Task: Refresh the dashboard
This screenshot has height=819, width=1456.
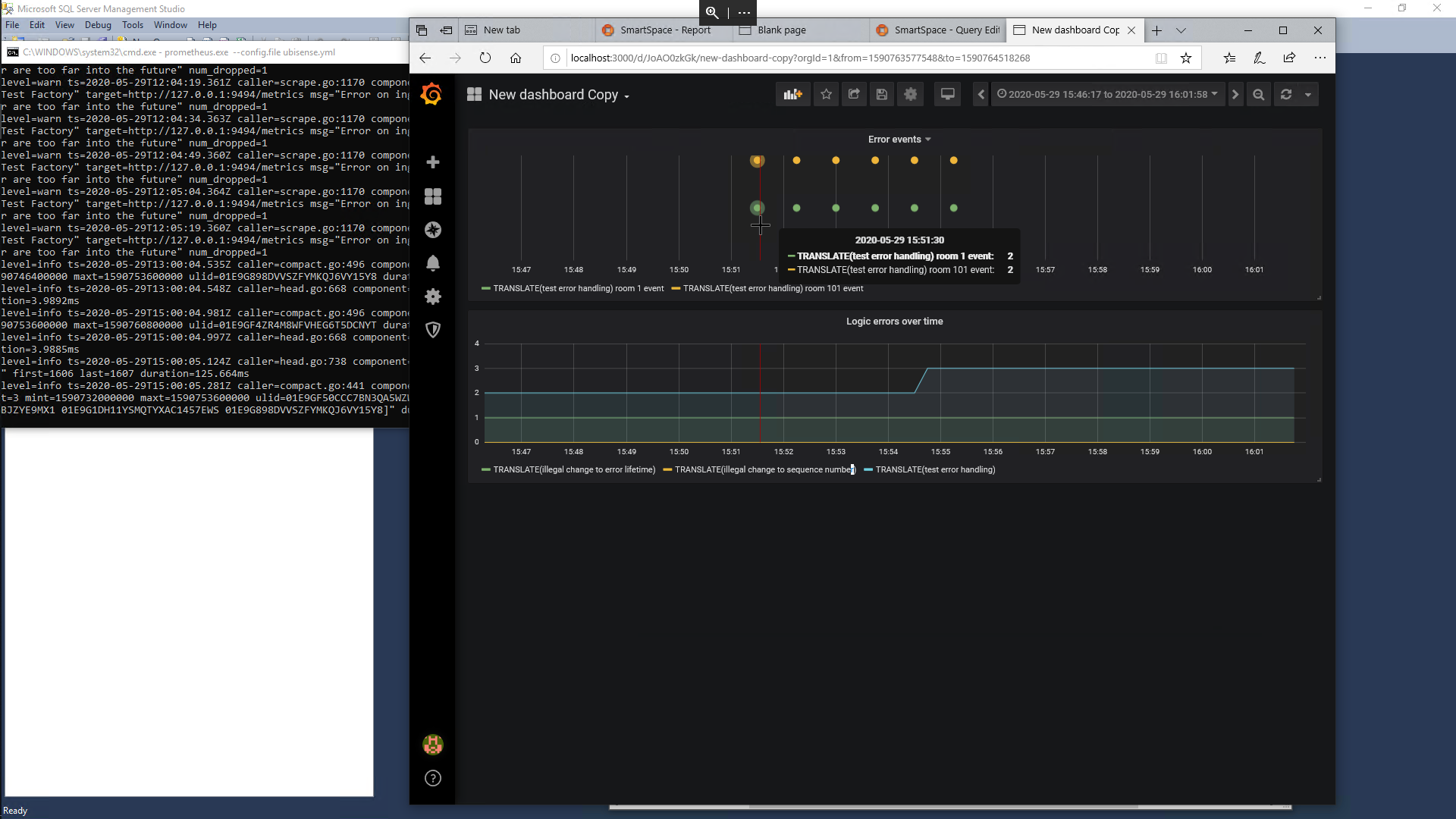Action: (1286, 94)
